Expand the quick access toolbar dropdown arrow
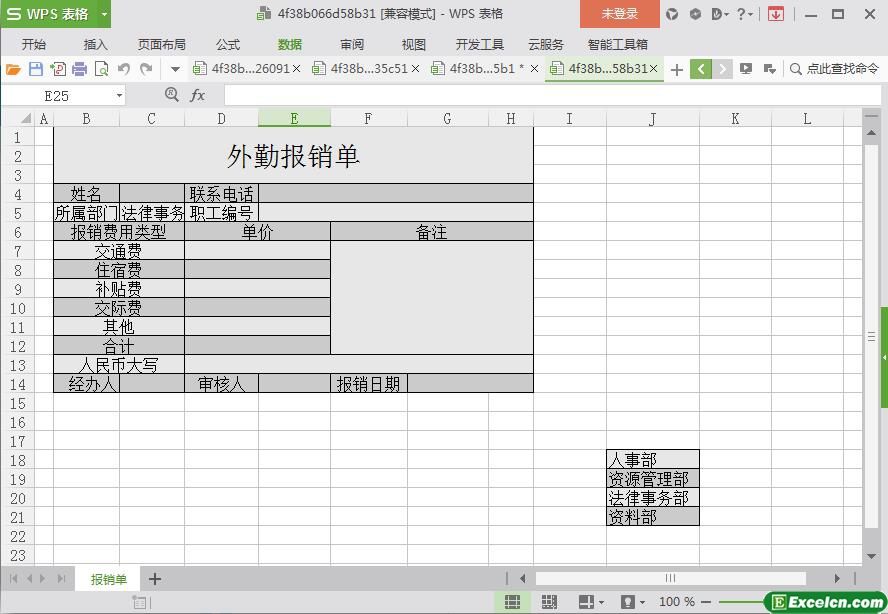Viewport: 888px width, 614px height. click(175, 69)
